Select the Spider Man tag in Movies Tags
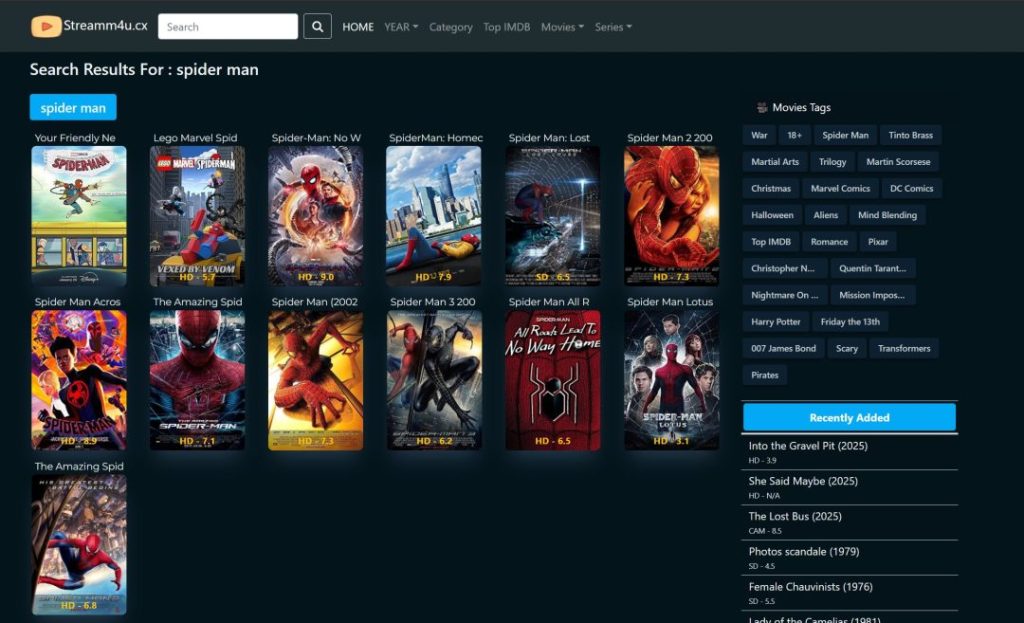Screen dimensions: 1024x623 pyautogui.click(x=845, y=135)
